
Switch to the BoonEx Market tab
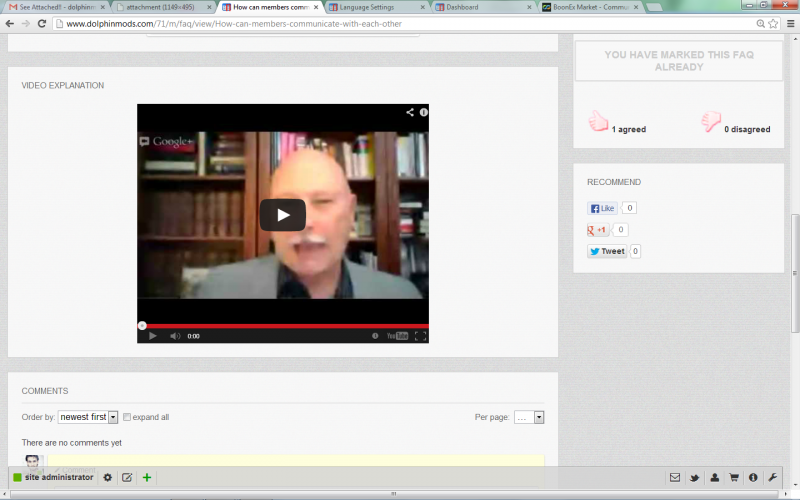590,7
